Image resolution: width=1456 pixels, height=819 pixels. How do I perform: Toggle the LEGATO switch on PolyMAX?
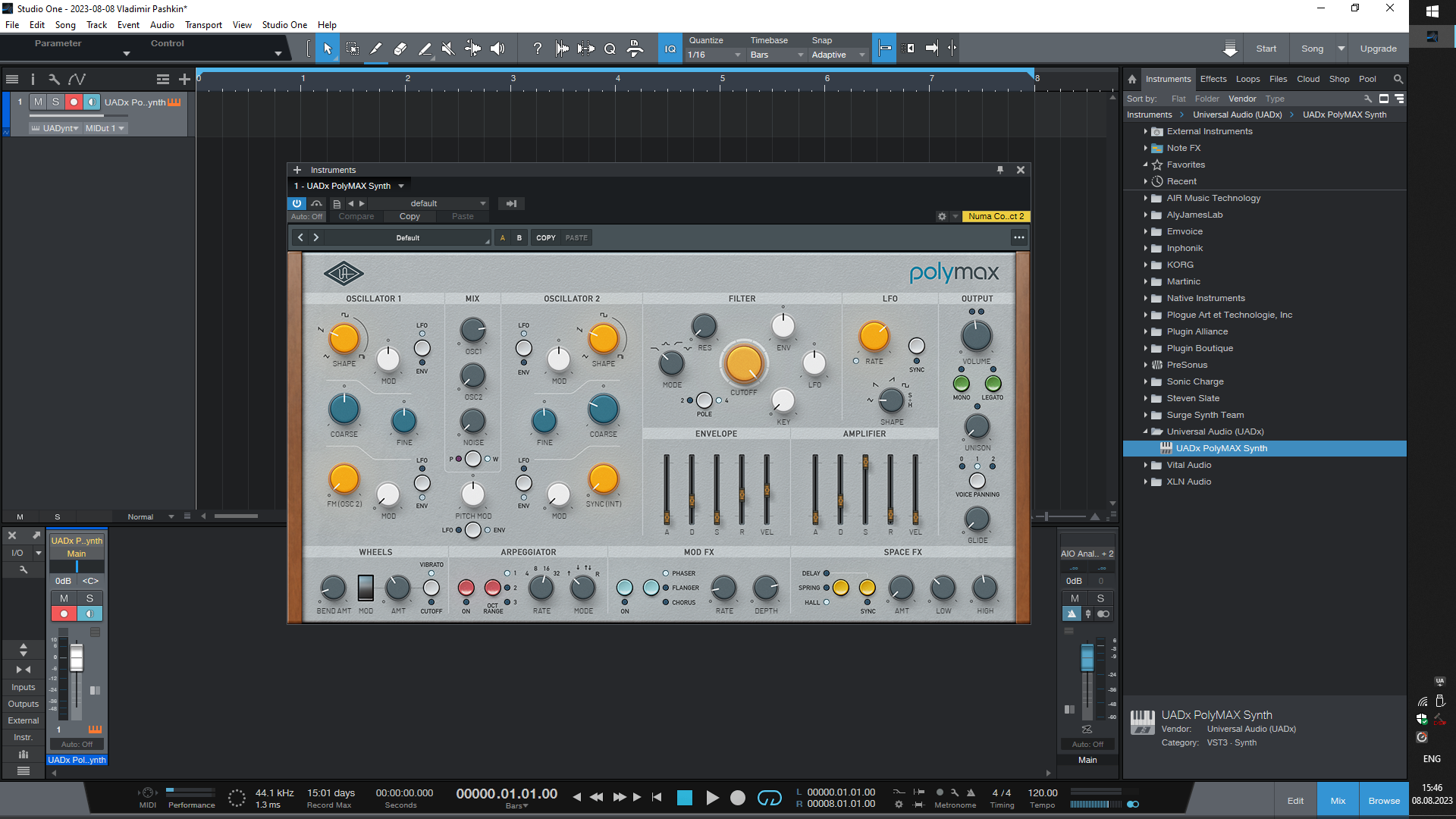(993, 384)
